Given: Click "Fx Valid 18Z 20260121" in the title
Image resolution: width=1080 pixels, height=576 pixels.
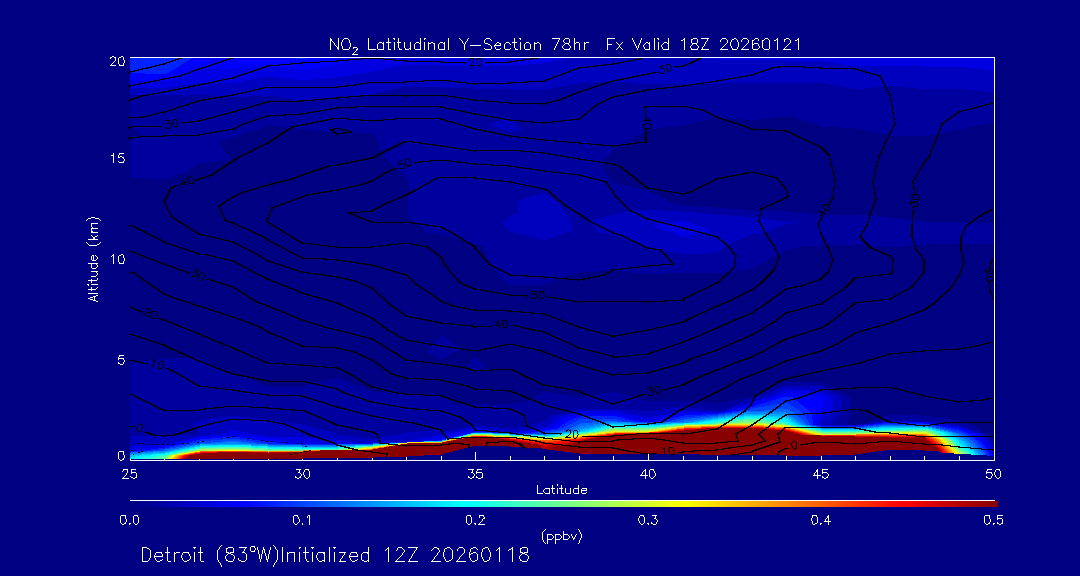Looking at the screenshot, I should [703, 44].
